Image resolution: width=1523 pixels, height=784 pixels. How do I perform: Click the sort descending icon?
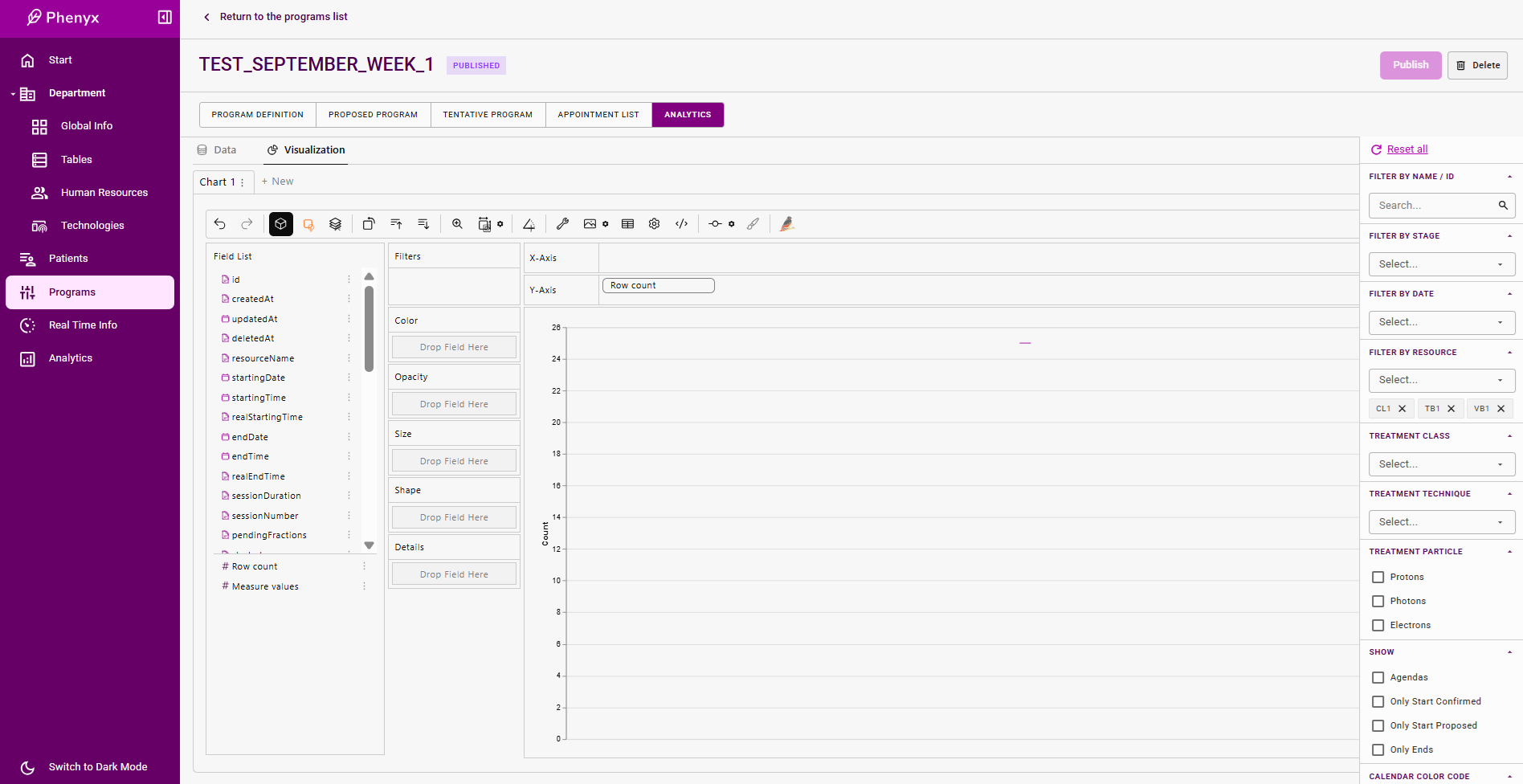click(423, 224)
